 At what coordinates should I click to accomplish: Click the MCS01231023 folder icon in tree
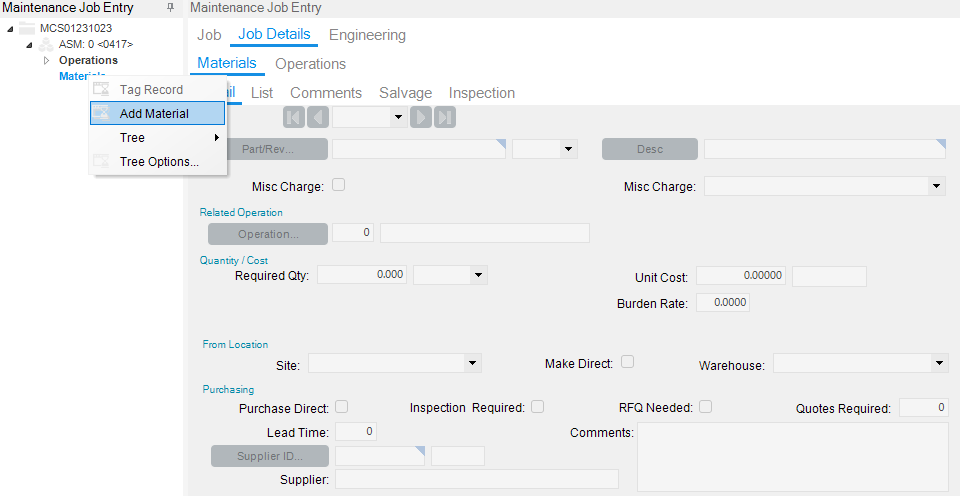28,28
